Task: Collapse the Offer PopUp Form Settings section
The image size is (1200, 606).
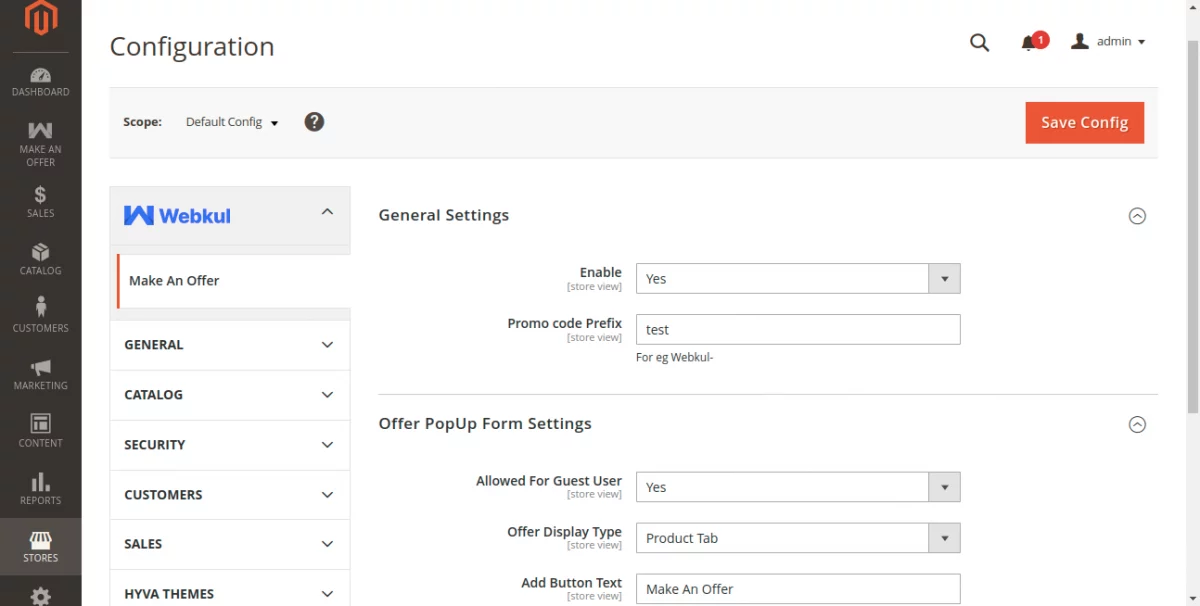Action: tap(1137, 424)
